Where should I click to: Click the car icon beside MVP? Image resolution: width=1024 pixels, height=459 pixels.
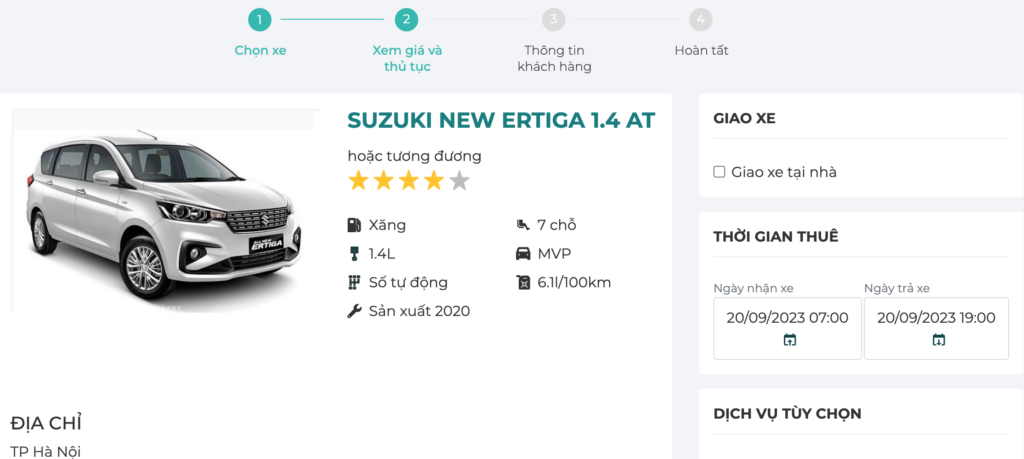point(522,254)
